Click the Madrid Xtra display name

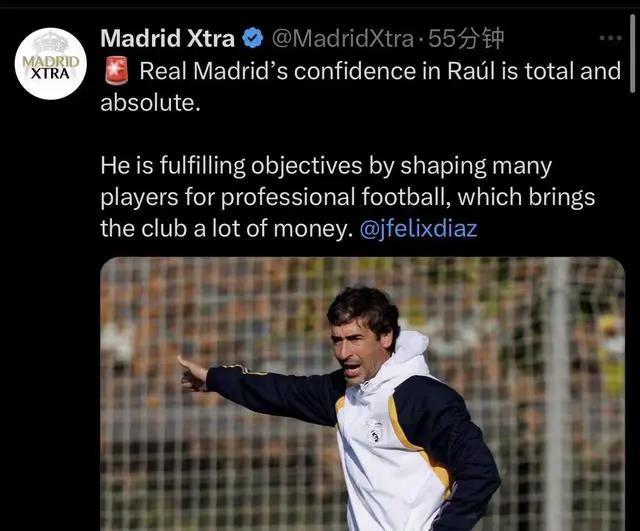[x=167, y=39]
